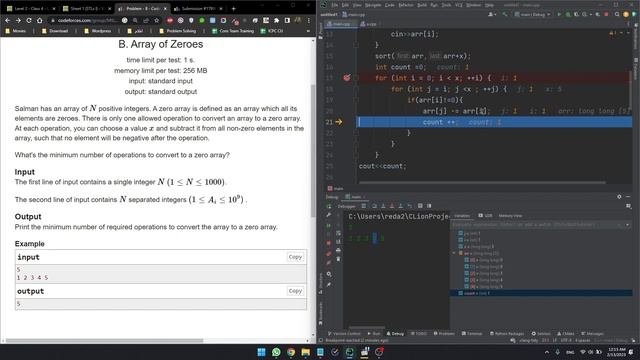Screen dimensions: 640x360
Task: Open Debug panel settings gear
Action: click(x=619, y=197)
